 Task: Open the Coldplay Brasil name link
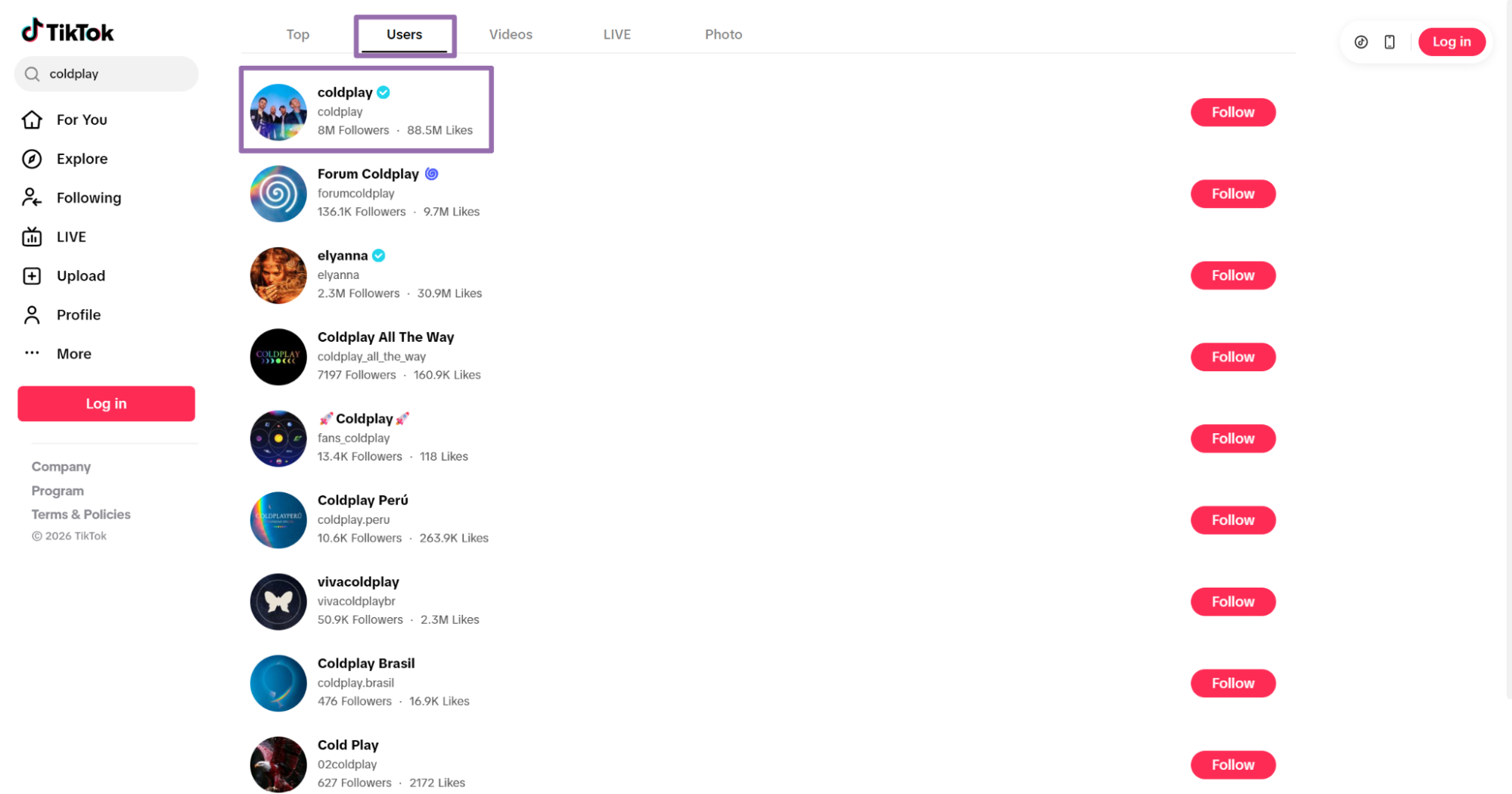coord(366,663)
